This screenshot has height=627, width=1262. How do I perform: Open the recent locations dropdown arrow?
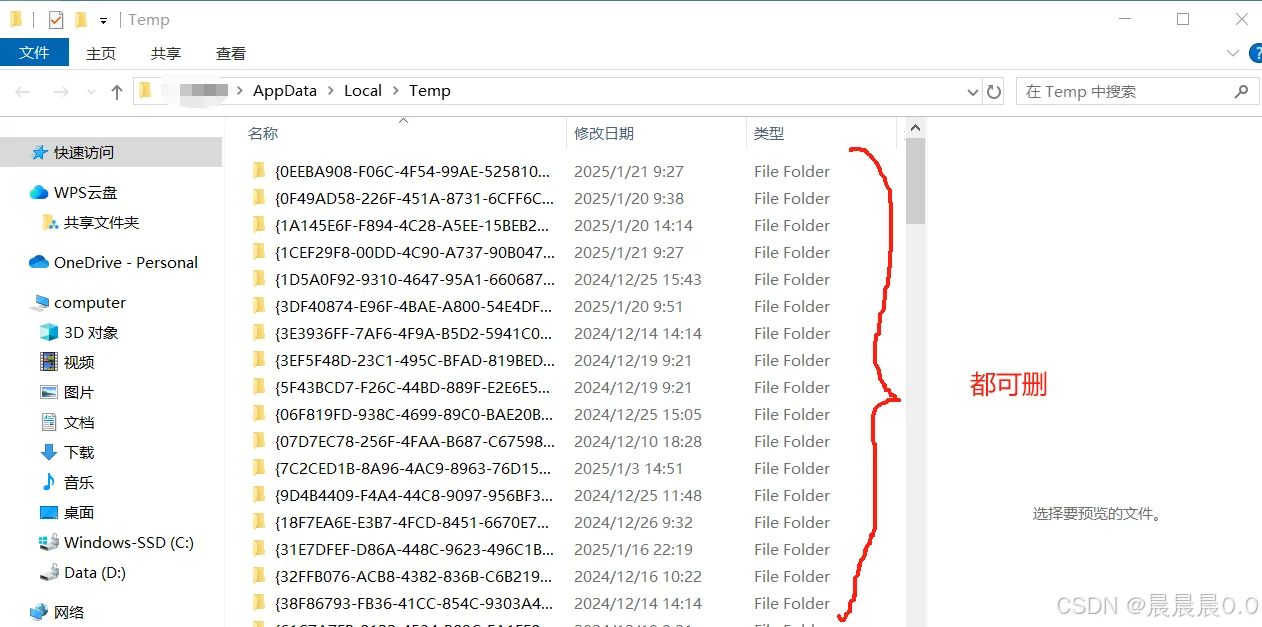tap(91, 92)
